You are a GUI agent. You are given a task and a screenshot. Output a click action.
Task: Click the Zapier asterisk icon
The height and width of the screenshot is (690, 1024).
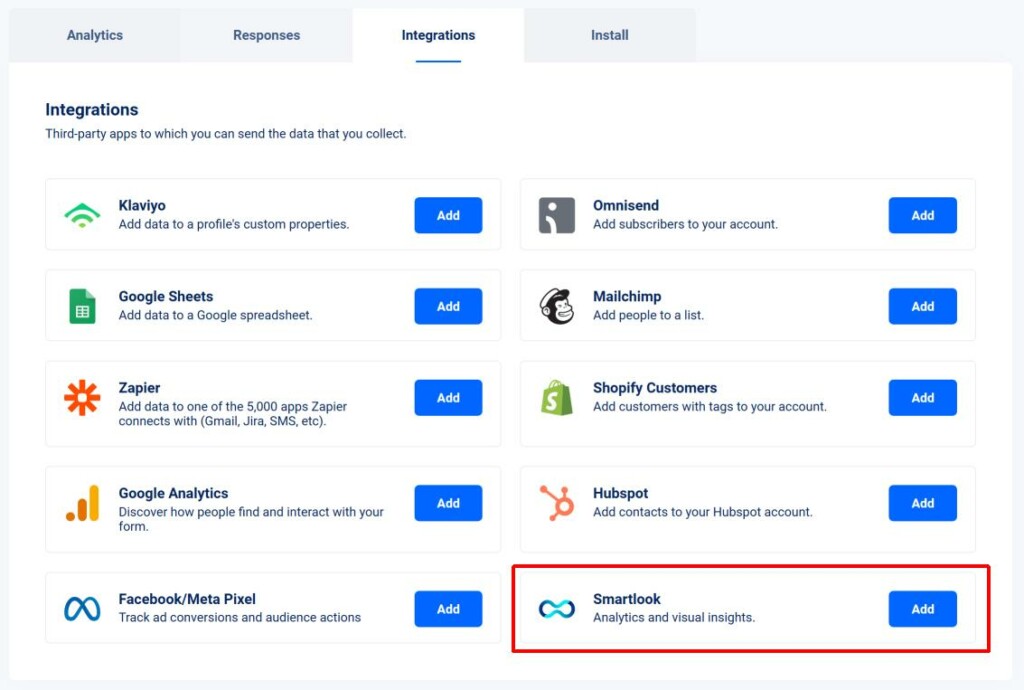[82, 397]
